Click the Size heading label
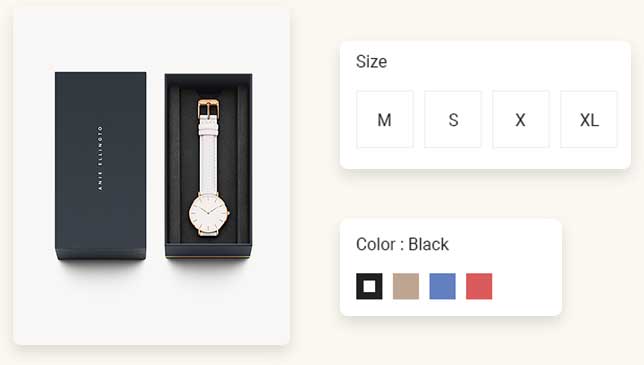 point(371,62)
